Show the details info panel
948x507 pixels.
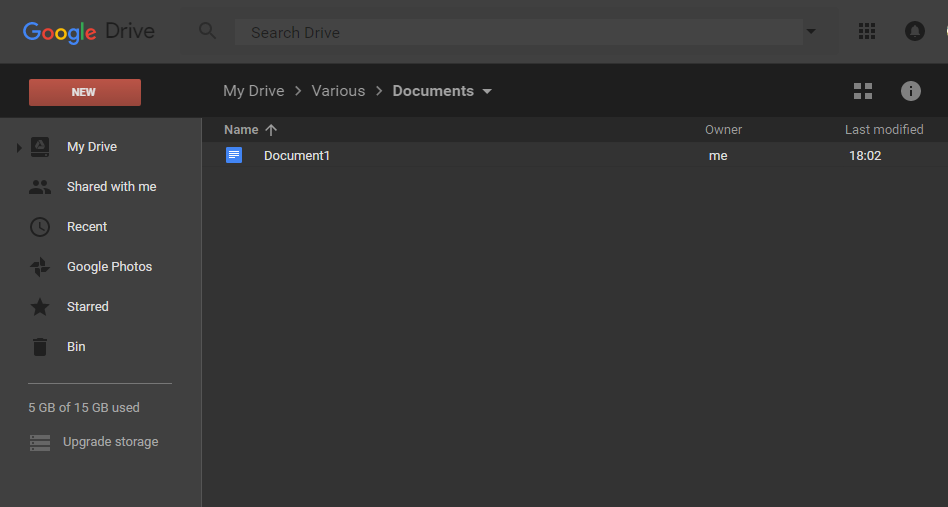pos(911,91)
